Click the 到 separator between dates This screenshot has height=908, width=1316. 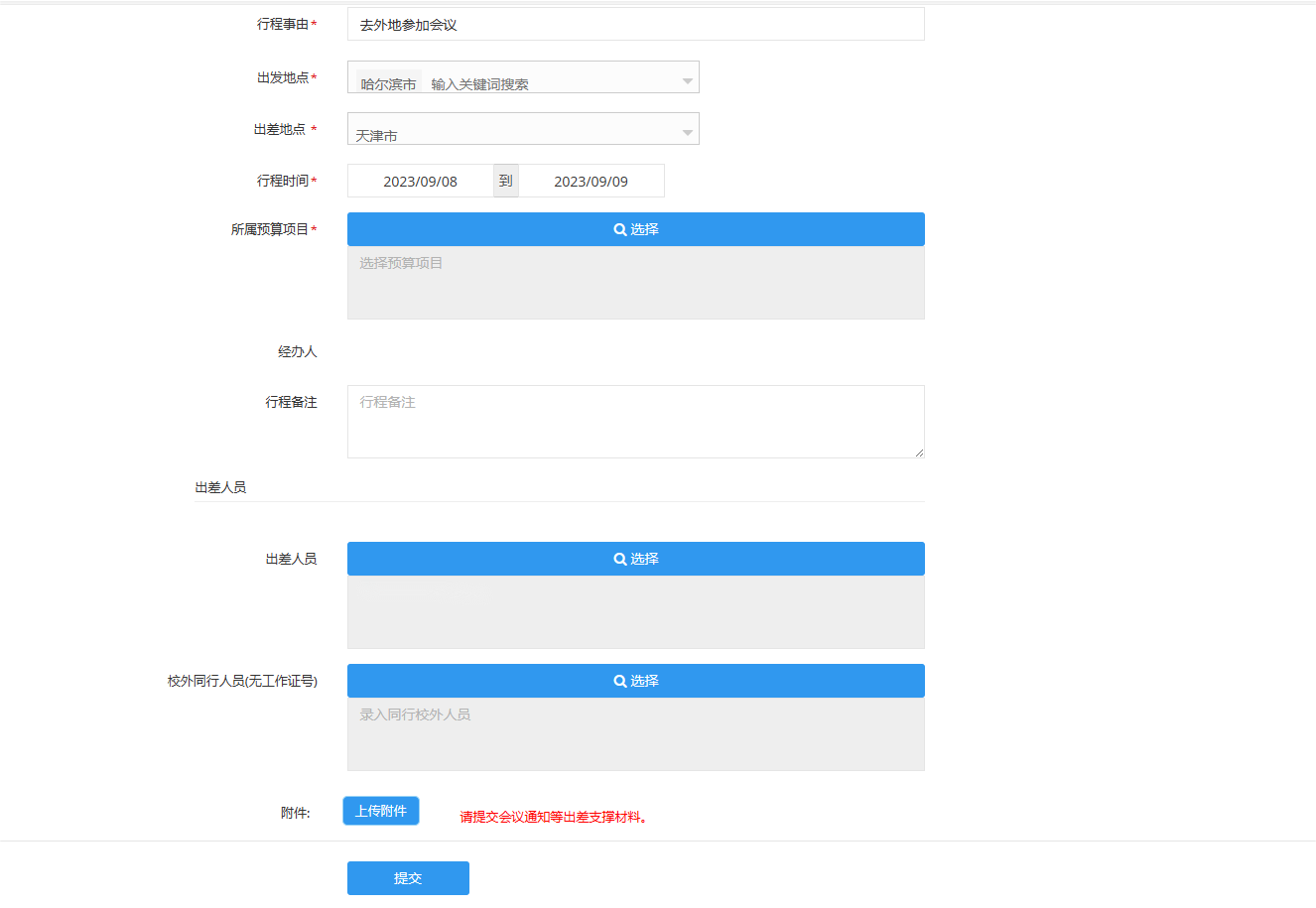506,181
